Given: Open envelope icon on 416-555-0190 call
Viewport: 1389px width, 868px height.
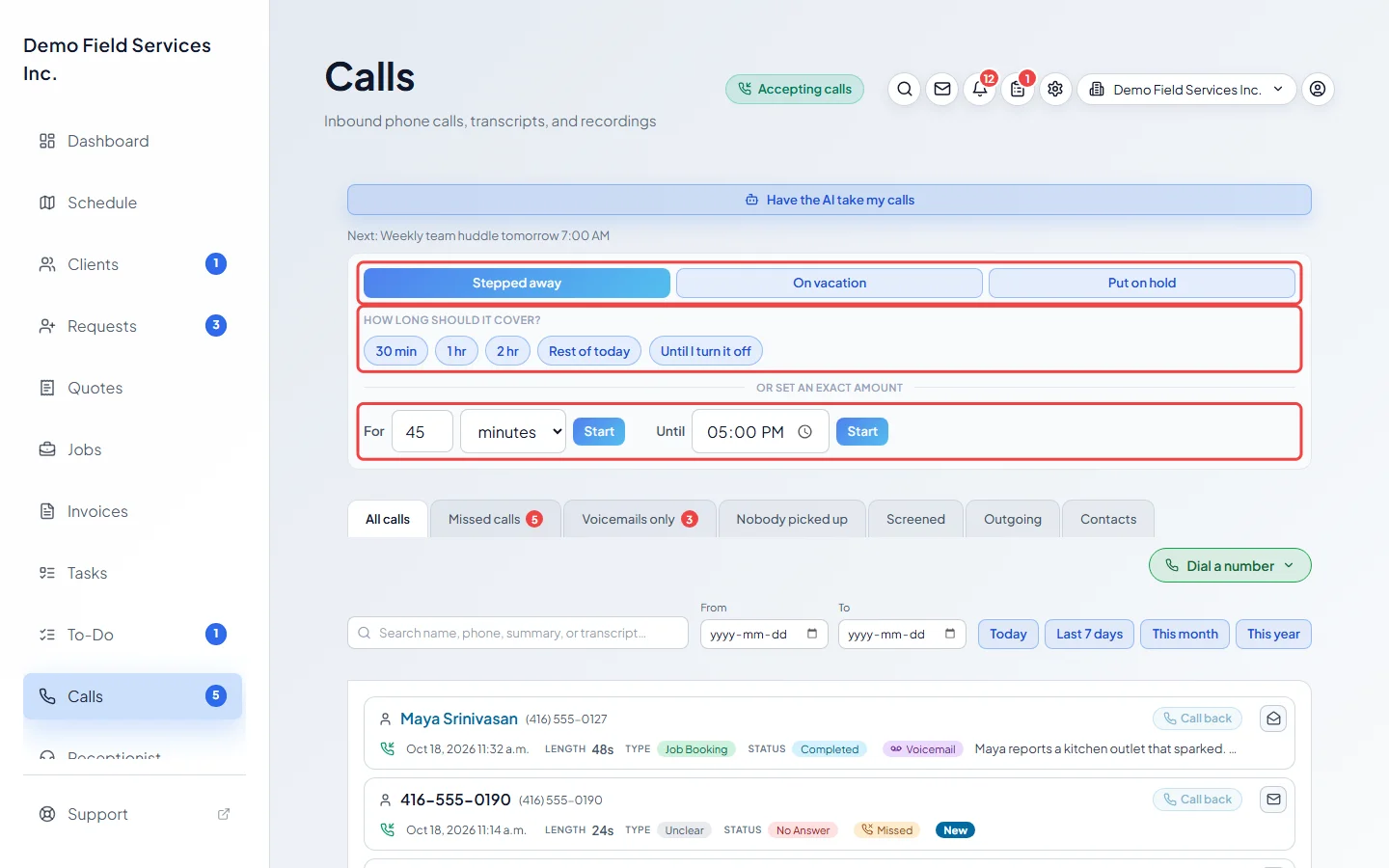Looking at the screenshot, I should [1273, 800].
